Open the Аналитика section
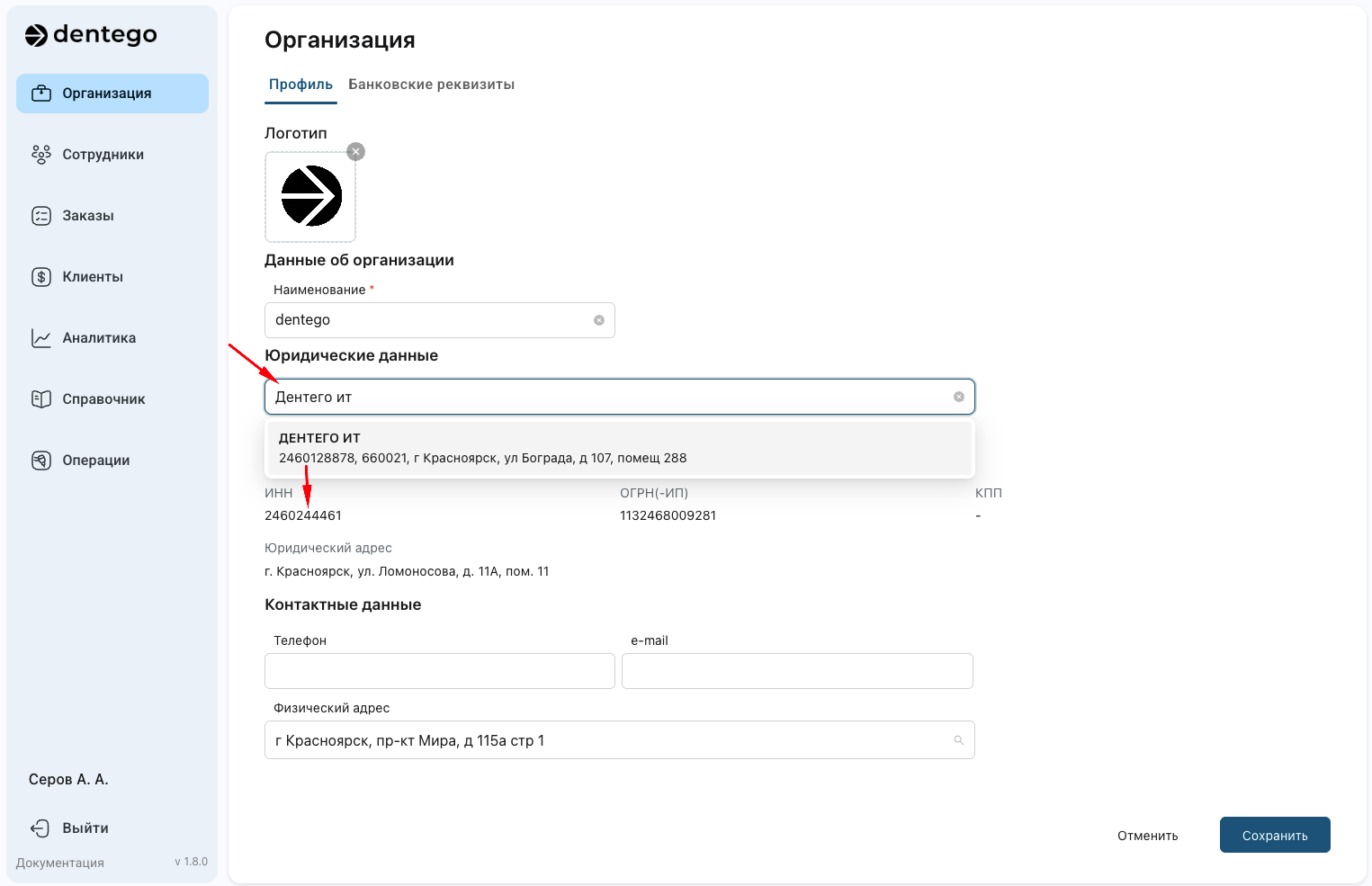 point(98,337)
